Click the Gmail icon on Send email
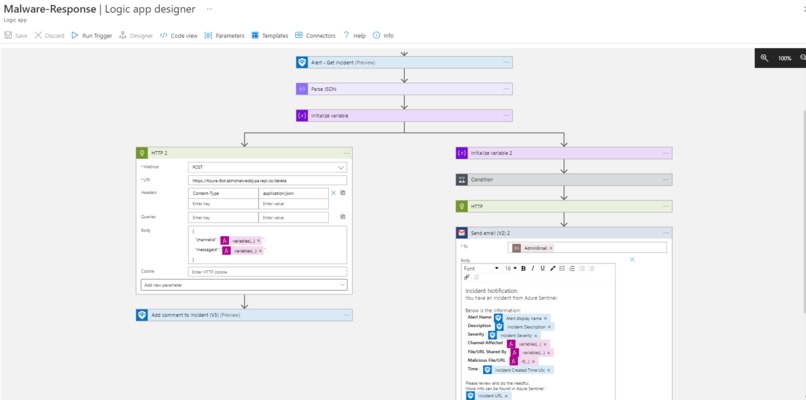This screenshot has height=400, width=806. coord(462,233)
